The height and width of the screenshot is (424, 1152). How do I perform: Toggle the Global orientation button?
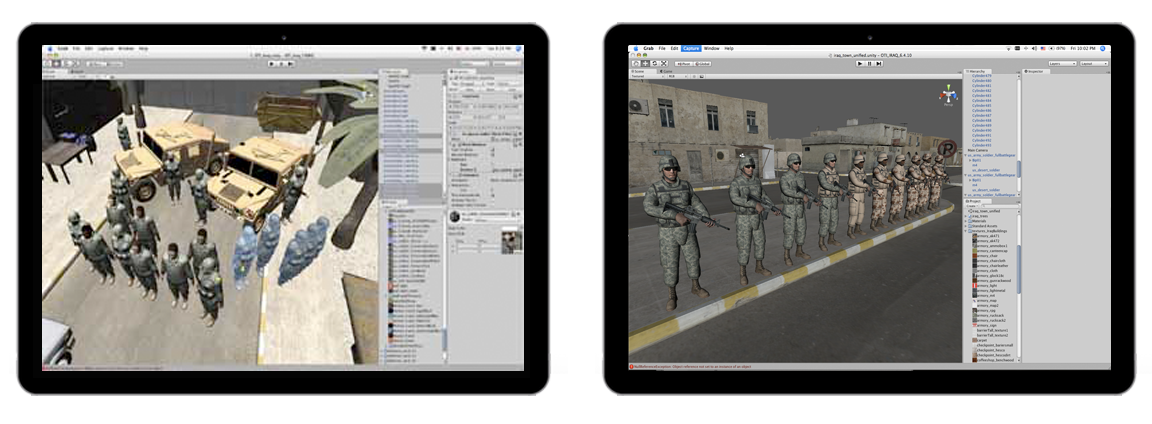[702, 63]
